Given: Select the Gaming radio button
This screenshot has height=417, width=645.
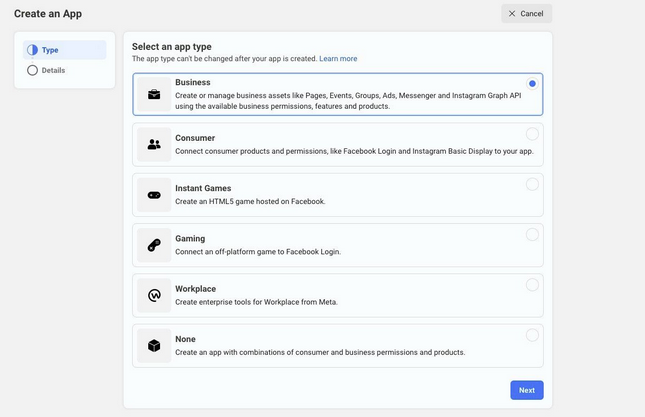Looking at the screenshot, I should (532, 234).
